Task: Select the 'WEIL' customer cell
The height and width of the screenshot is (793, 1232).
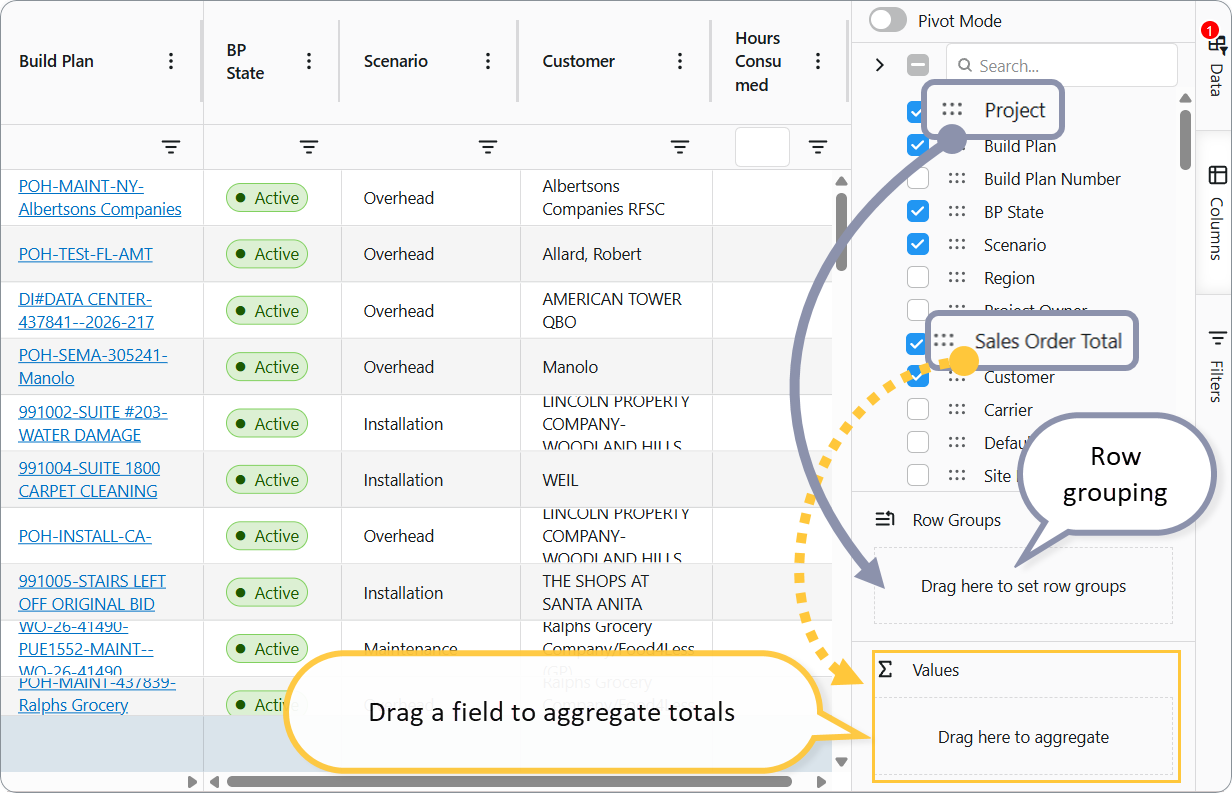Action: (x=616, y=480)
